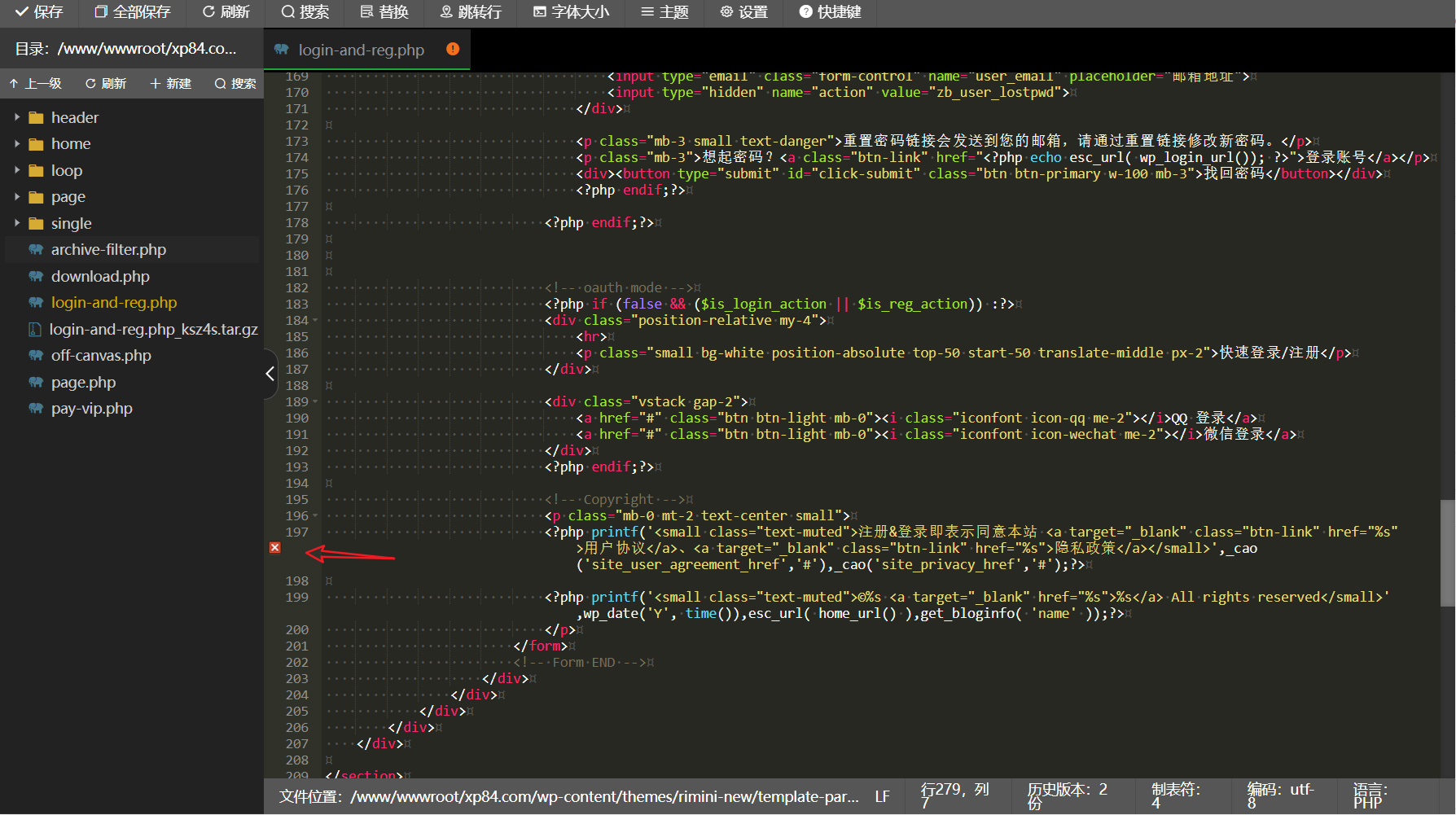Click the vertical scrollbar thumb in the editor

1447,554
